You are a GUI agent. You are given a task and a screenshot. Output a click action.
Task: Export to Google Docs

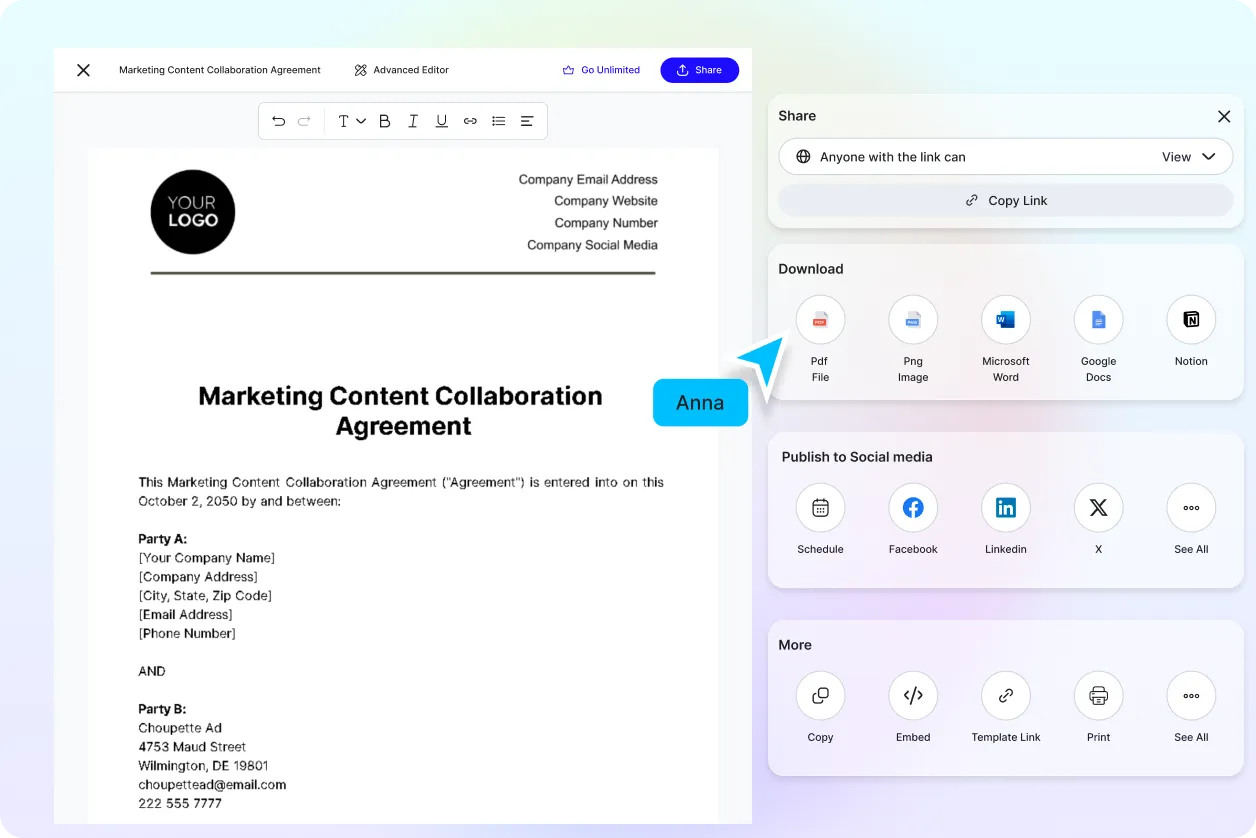(x=1098, y=320)
